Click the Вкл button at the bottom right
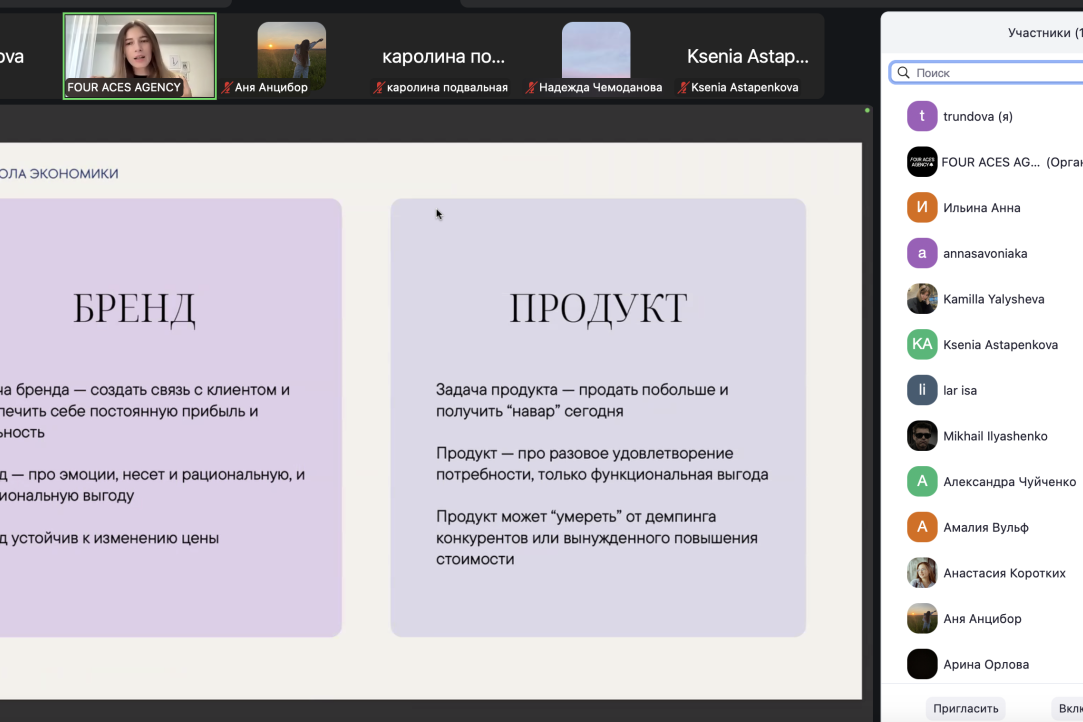 coord(1070,707)
